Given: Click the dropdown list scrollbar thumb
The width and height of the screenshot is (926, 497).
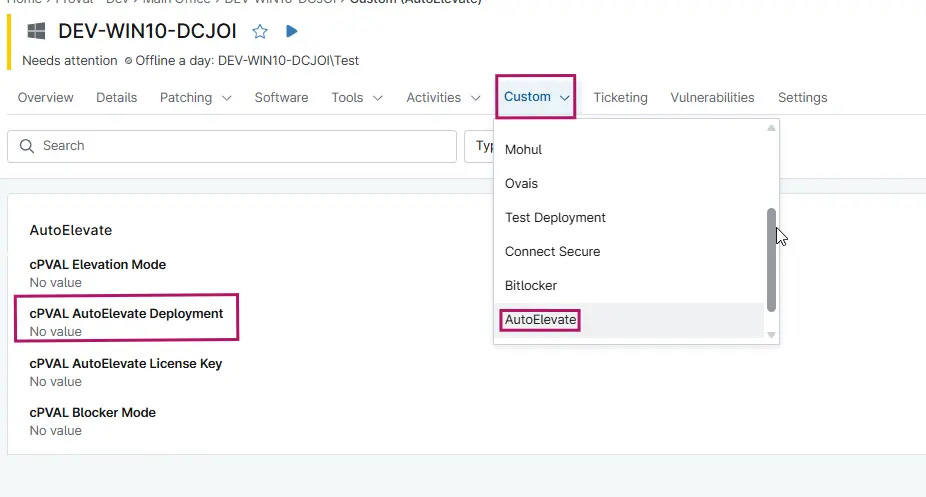Looking at the screenshot, I should coord(771,260).
